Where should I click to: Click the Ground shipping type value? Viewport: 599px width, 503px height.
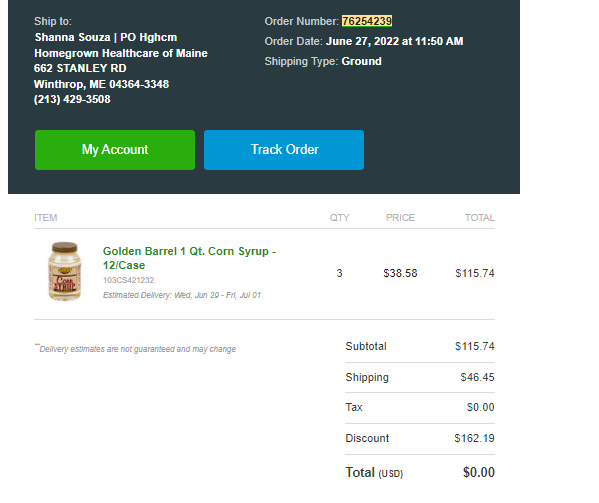pos(361,61)
